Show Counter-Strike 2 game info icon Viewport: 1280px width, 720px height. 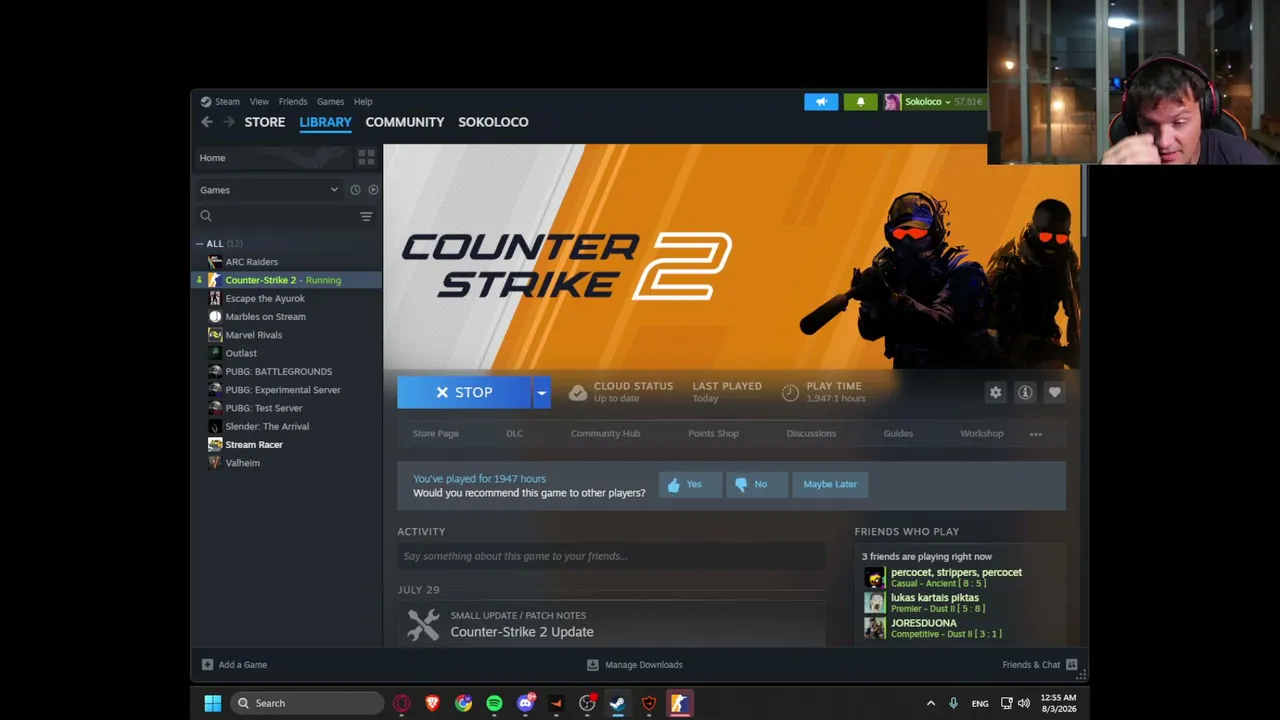[1025, 393]
